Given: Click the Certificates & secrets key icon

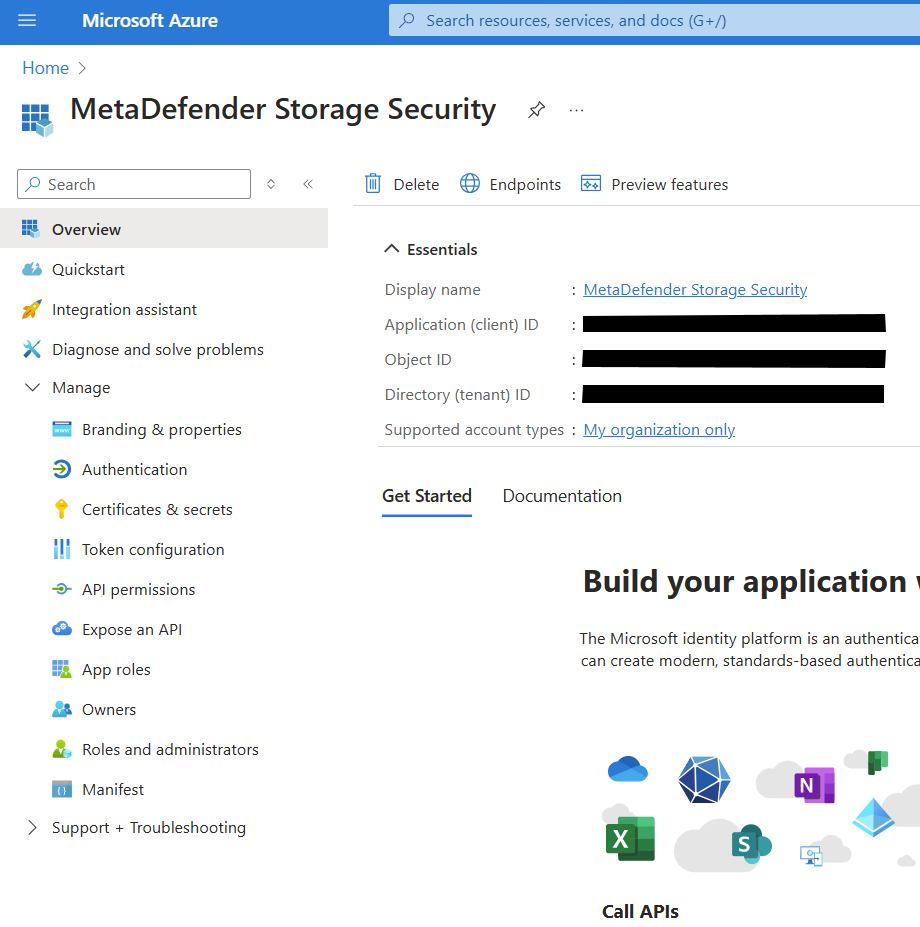Looking at the screenshot, I should tap(61, 509).
